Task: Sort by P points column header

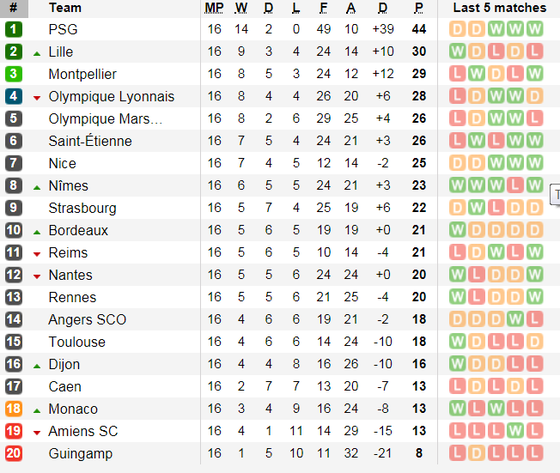Action: tap(419, 8)
